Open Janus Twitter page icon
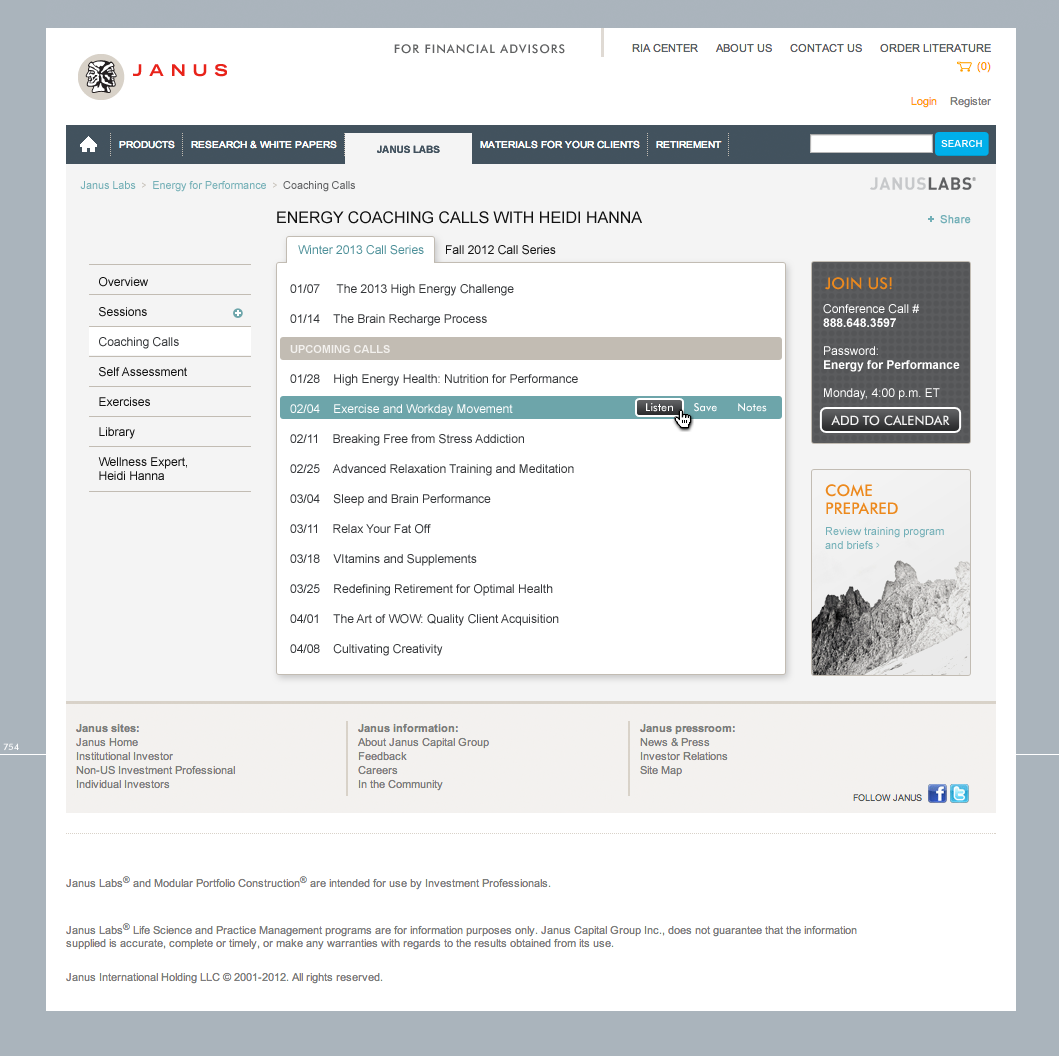This screenshot has height=1056, width=1059. pyautogui.click(x=959, y=794)
